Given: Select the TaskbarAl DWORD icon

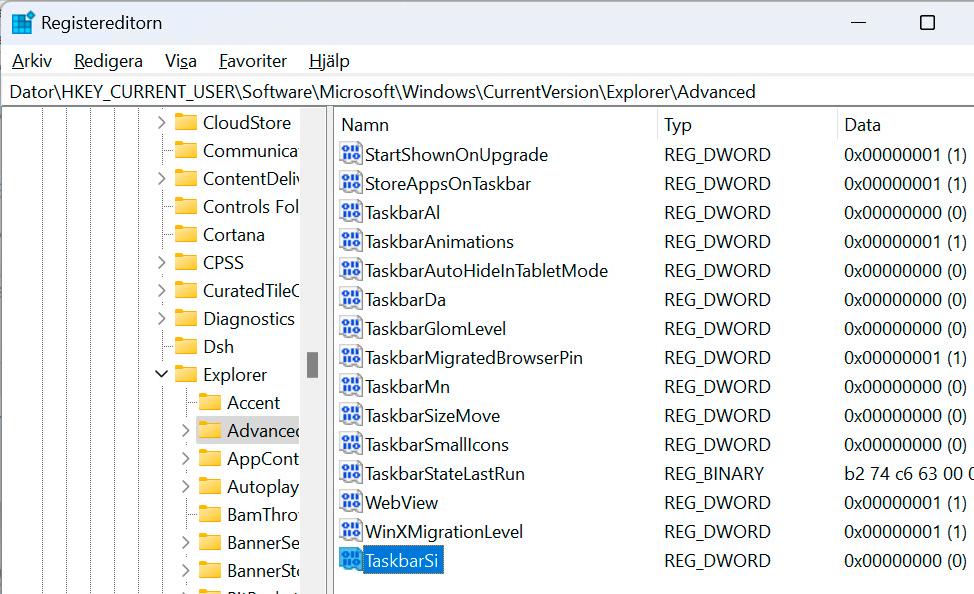Looking at the screenshot, I should pos(350,212).
